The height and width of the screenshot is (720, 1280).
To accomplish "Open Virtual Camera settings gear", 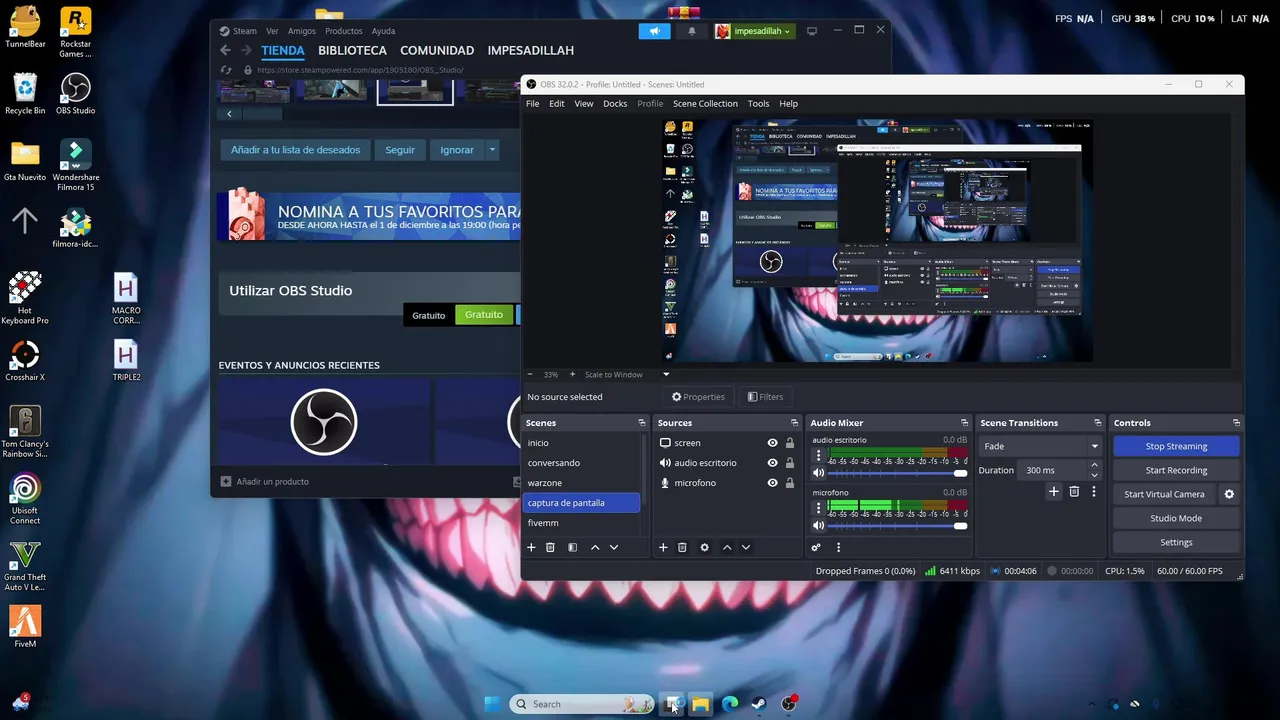I will tap(1229, 494).
